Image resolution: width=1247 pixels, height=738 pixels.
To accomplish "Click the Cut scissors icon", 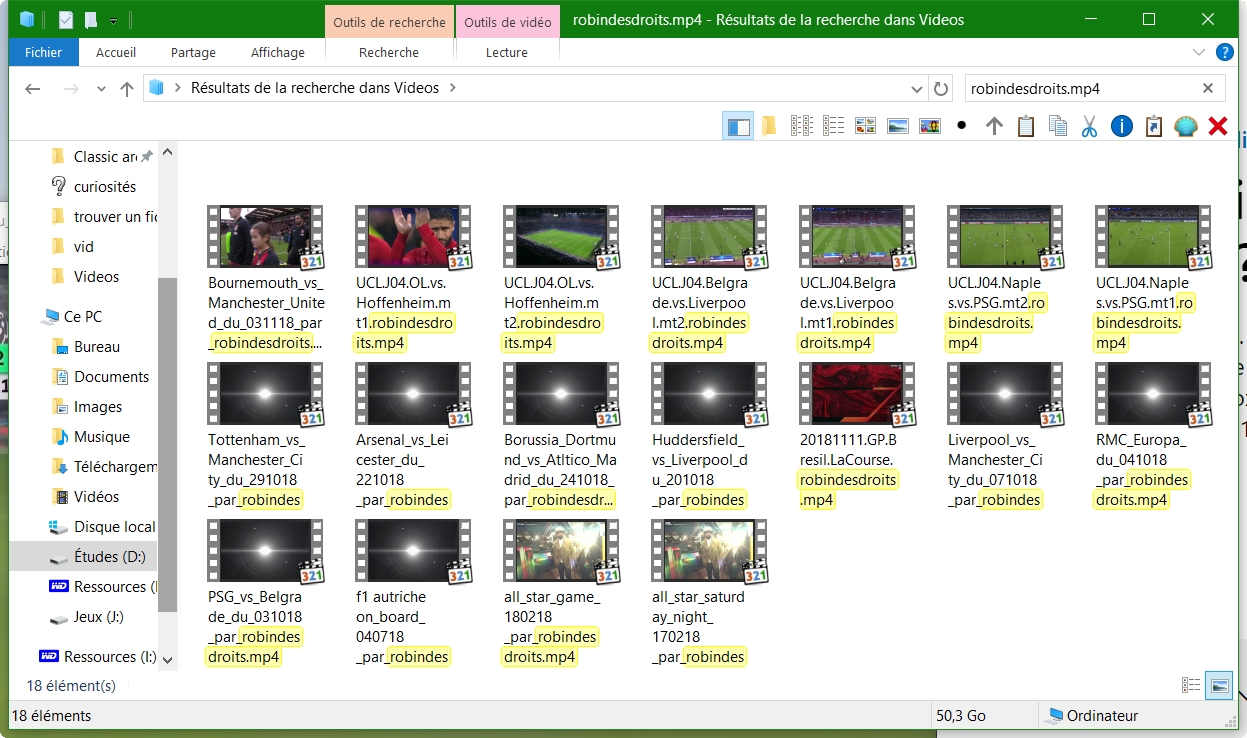I will point(1089,126).
